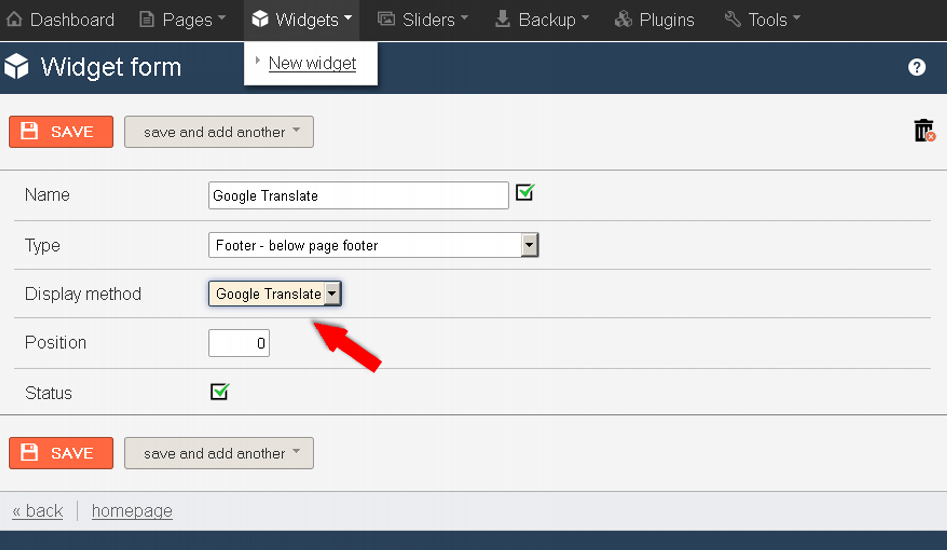Open the Display method dropdown

coord(275,293)
